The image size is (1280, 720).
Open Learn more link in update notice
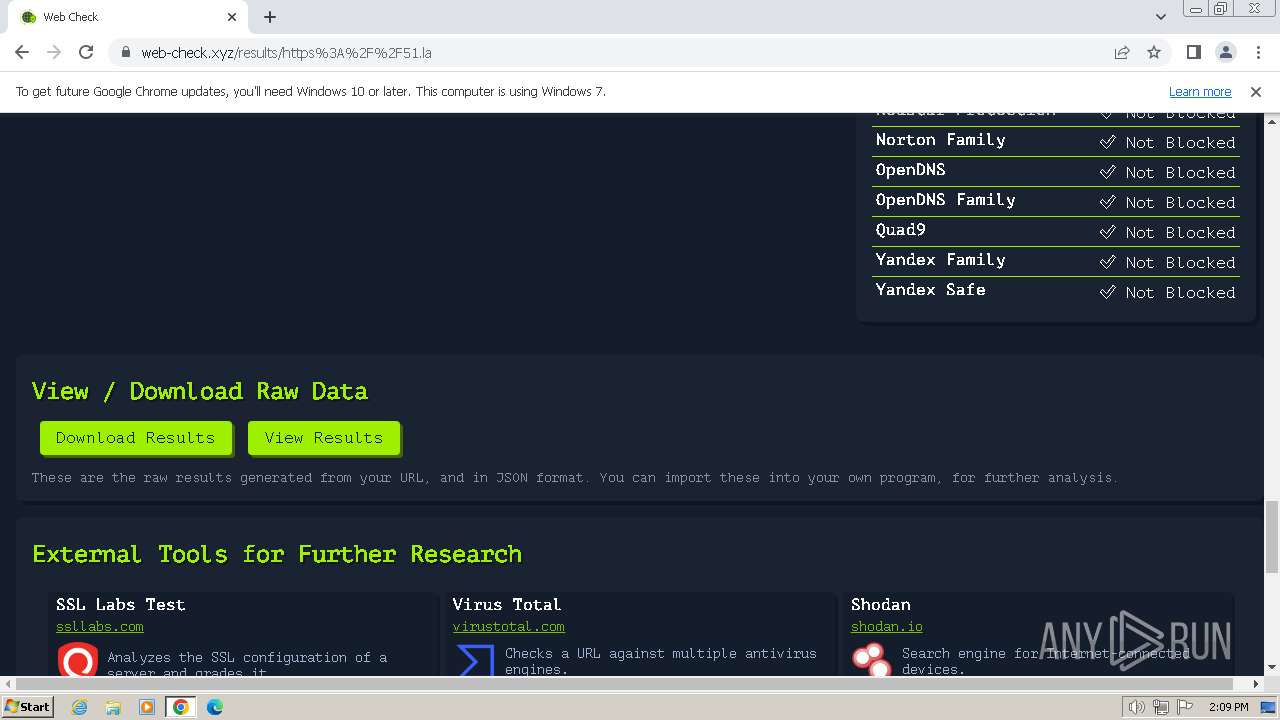coord(1200,91)
